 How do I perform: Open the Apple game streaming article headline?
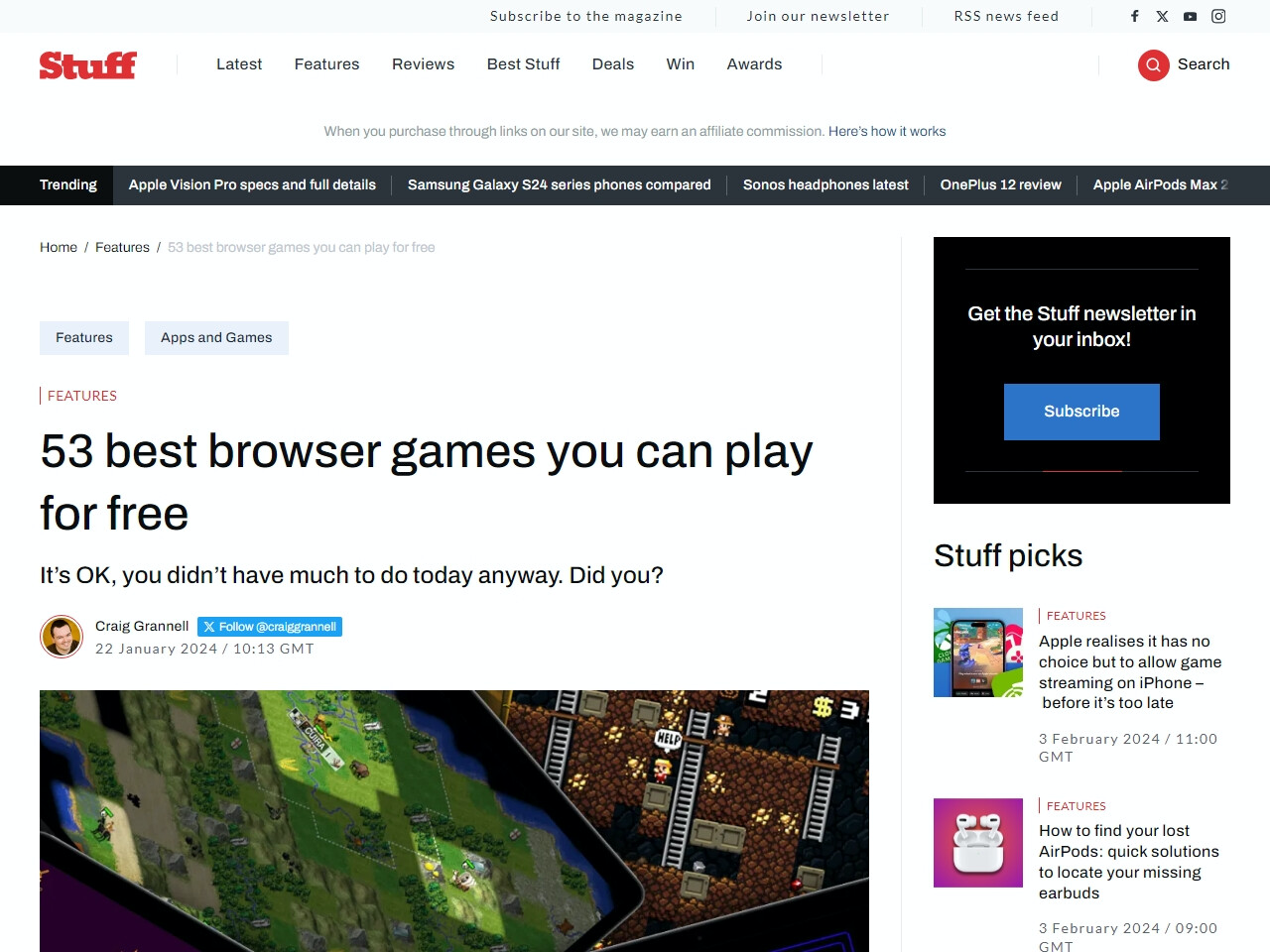1130,672
